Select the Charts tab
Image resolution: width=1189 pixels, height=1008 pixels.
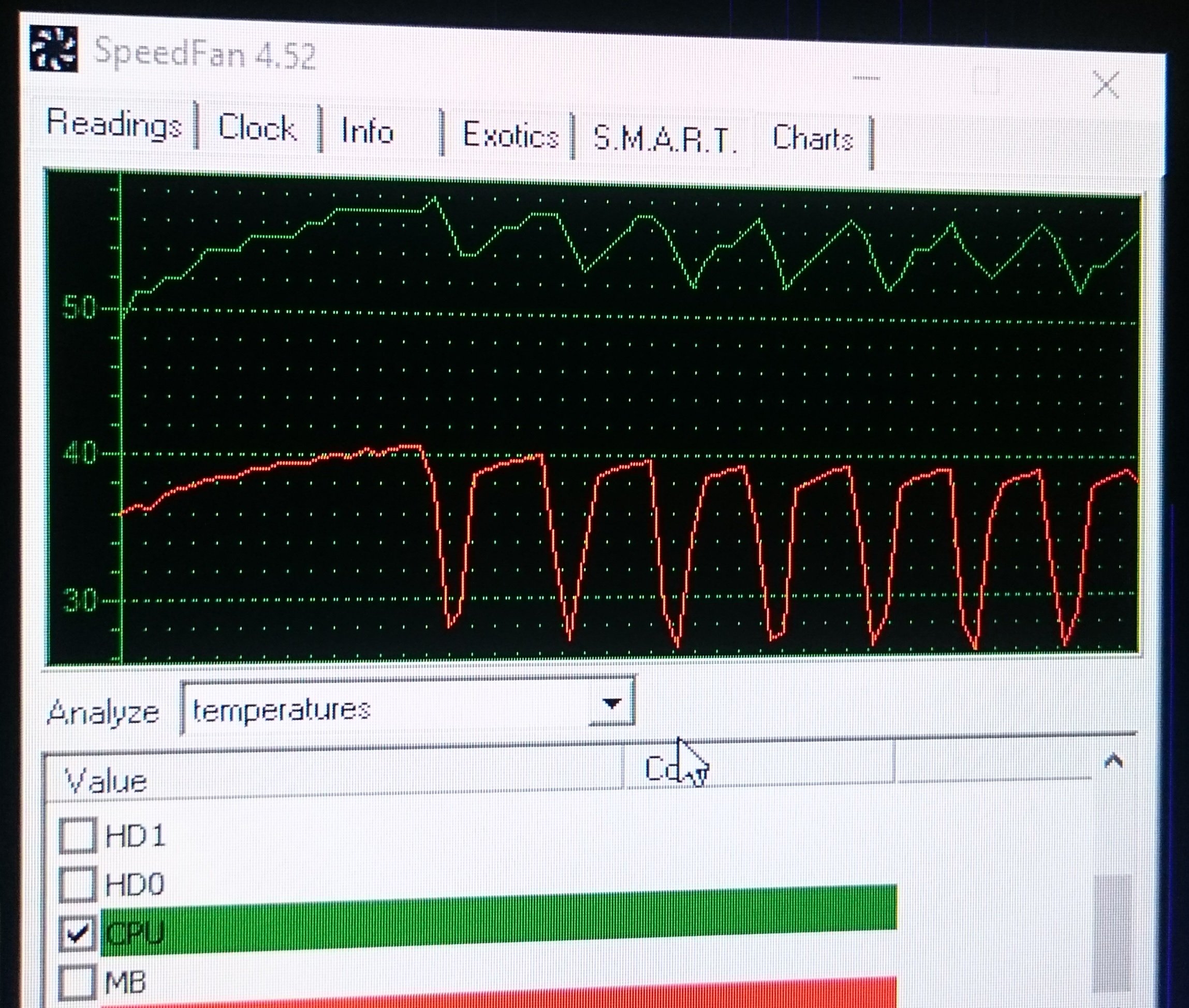[x=813, y=138]
